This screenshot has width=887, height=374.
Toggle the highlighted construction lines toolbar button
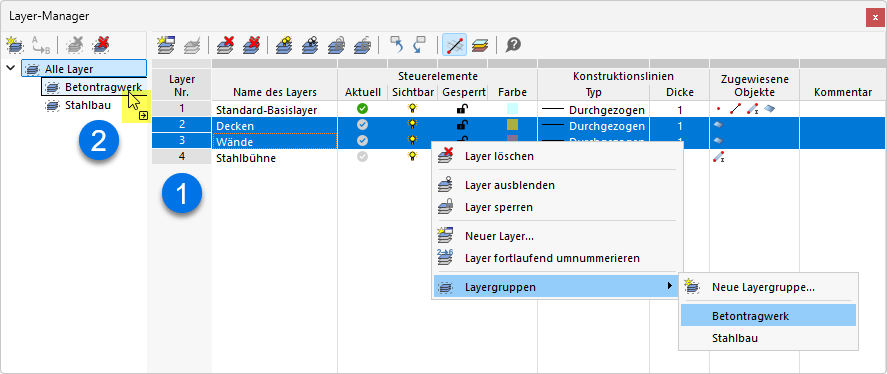tap(455, 44)
